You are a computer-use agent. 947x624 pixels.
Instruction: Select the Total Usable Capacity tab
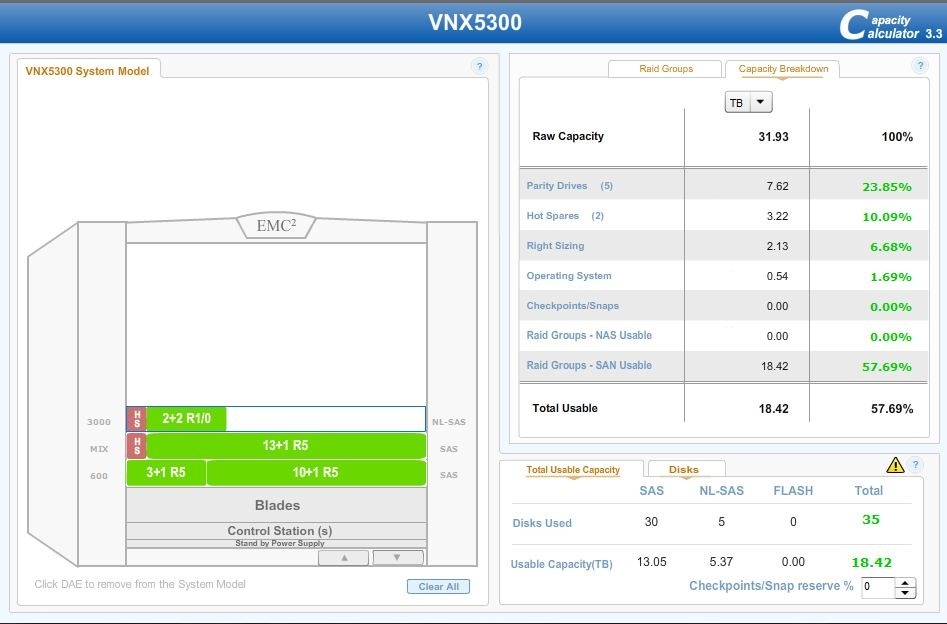pyautogui.click(x=573, y=469)
